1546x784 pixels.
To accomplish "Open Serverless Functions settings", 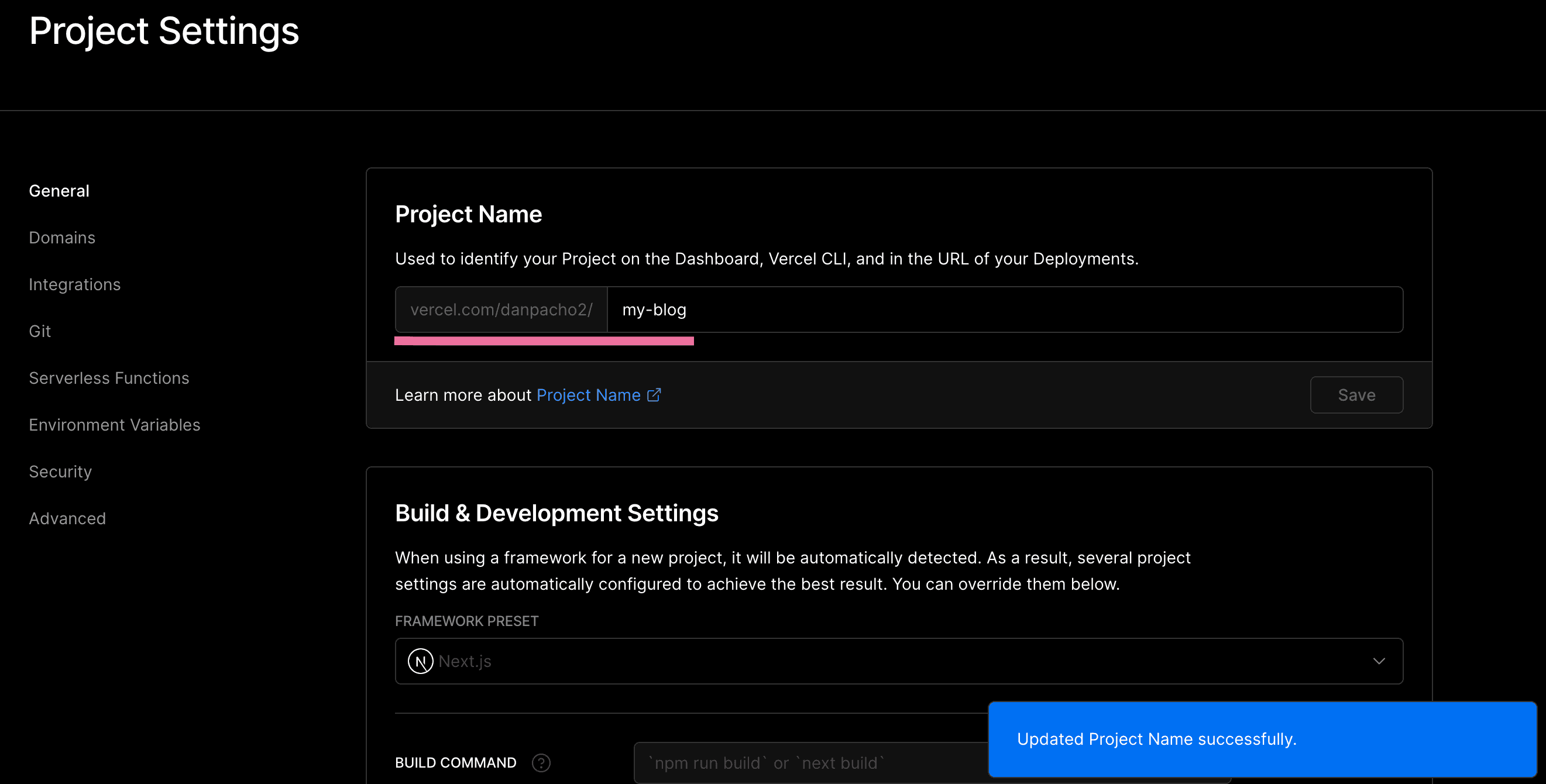I will [109, 378].
